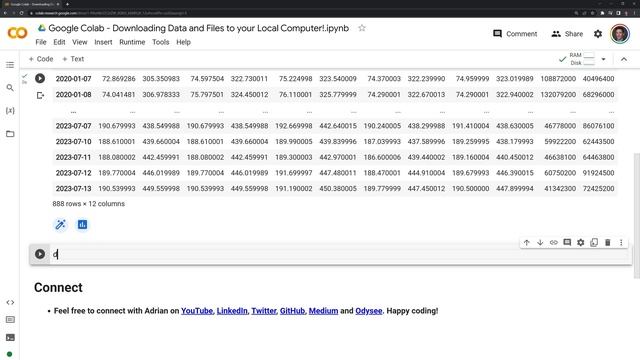Open the command palette icon
The height and width of the screenshot is (360, 640).
10,320
